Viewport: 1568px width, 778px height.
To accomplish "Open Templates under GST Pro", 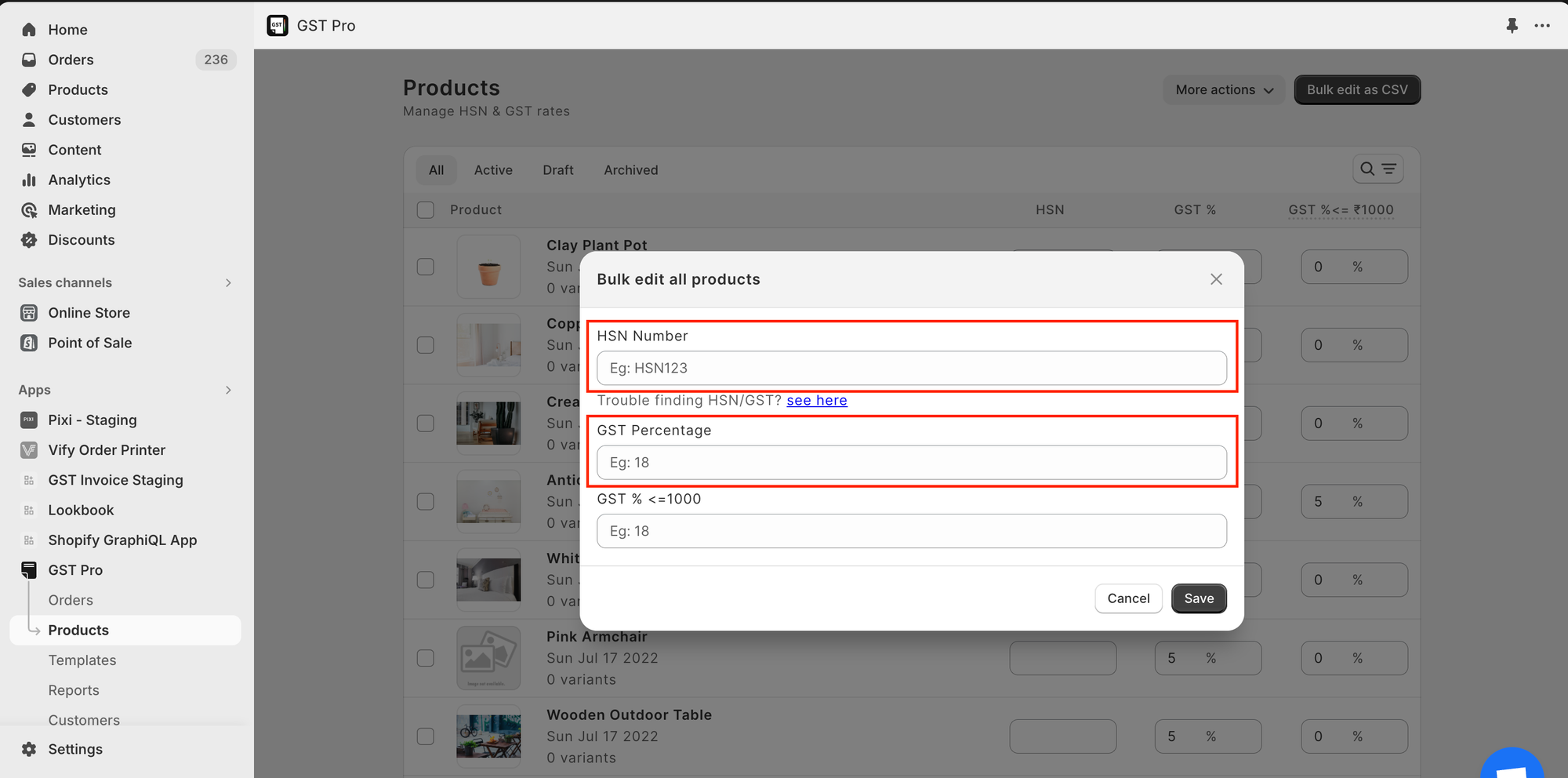I will [x=82, y=660].
